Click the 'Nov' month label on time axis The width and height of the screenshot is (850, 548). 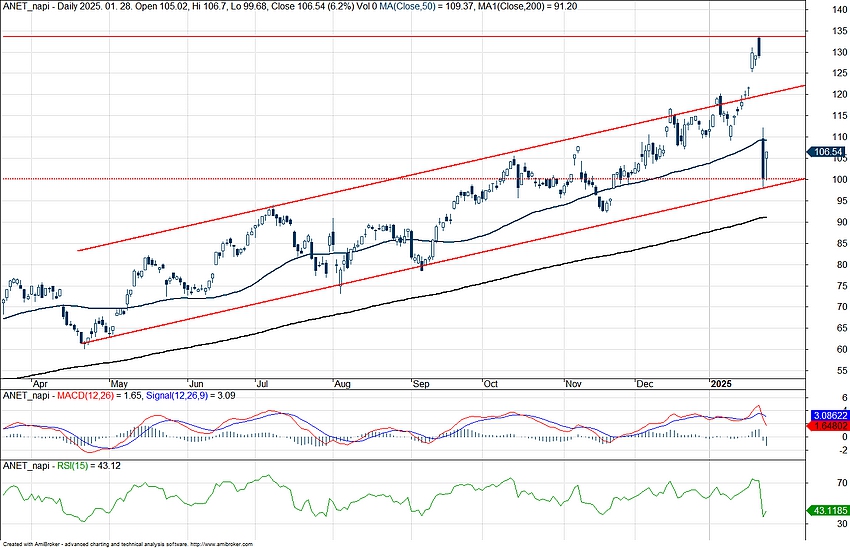pyautogui.click(x=574, y=384)
